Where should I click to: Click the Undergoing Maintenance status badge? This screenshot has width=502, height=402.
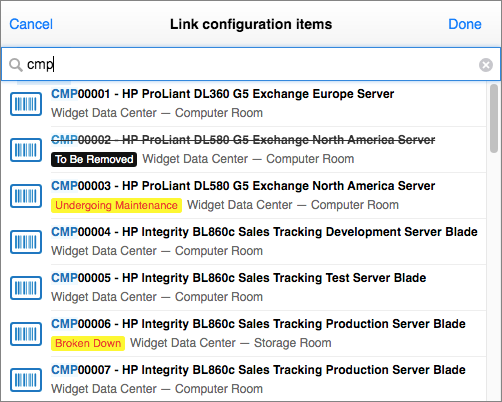tap(116, 205)
